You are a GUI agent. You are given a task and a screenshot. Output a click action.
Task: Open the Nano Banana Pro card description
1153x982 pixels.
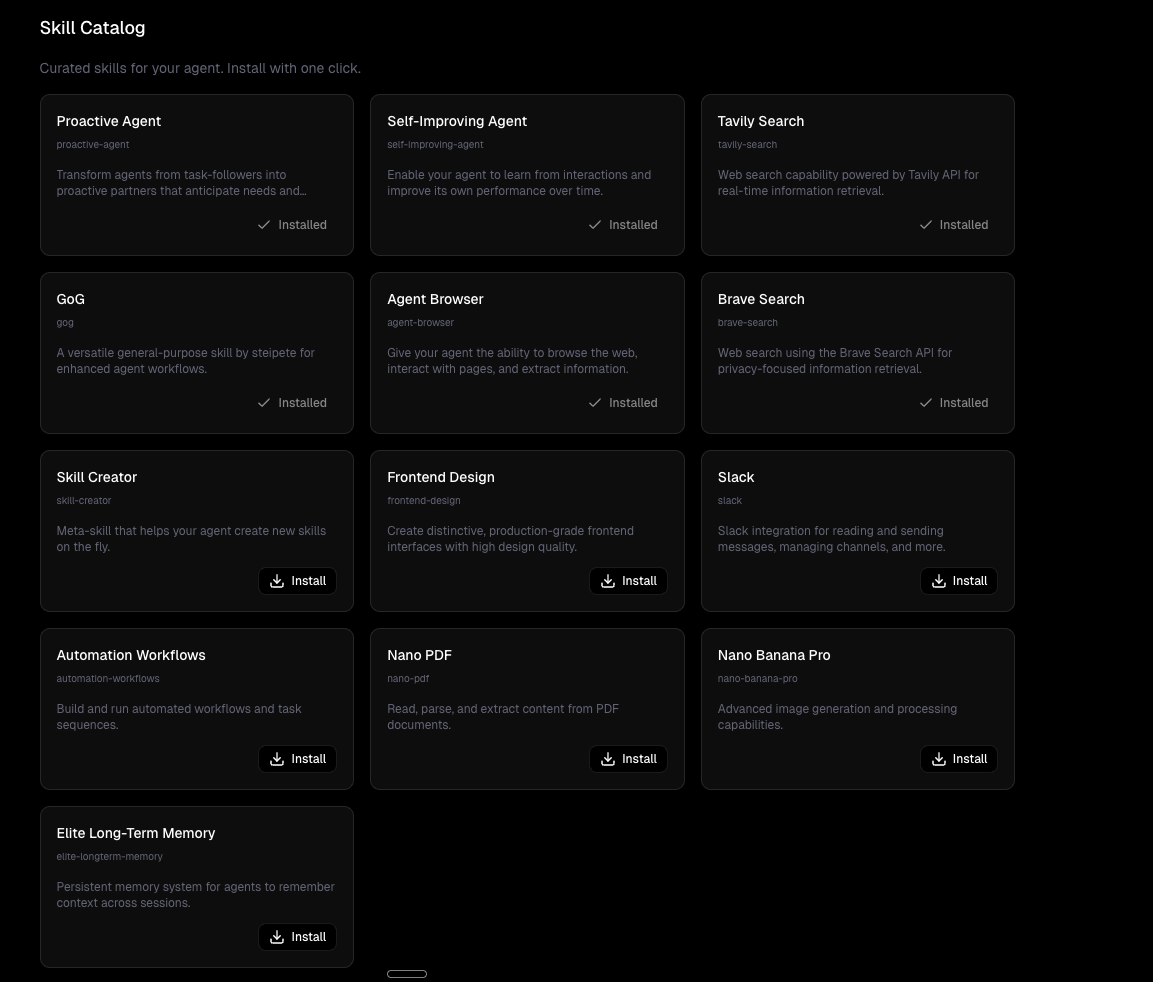coord(837,716)
